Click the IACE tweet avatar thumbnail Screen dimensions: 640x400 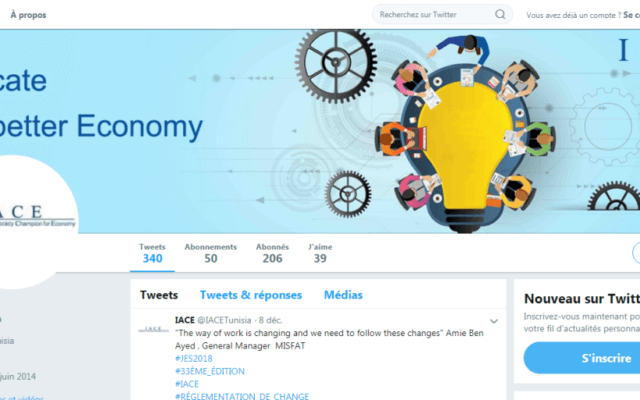tap(153, 329)
